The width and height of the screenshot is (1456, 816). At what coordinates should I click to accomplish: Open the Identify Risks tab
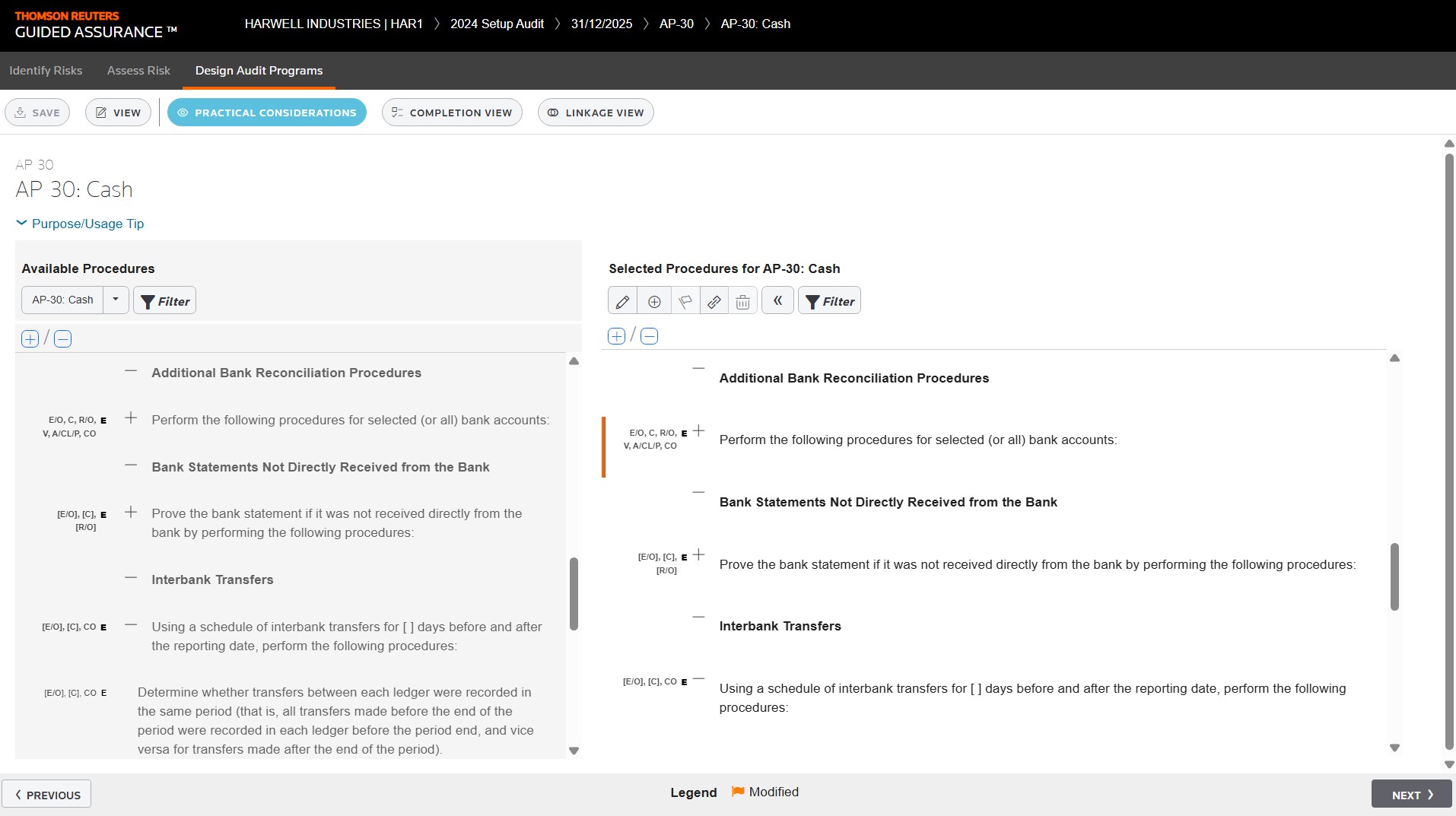coord(46,71)
